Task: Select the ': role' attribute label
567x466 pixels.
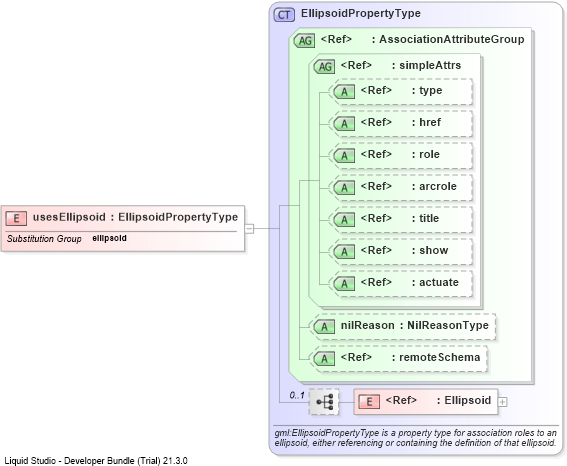Action: [426, 154]
